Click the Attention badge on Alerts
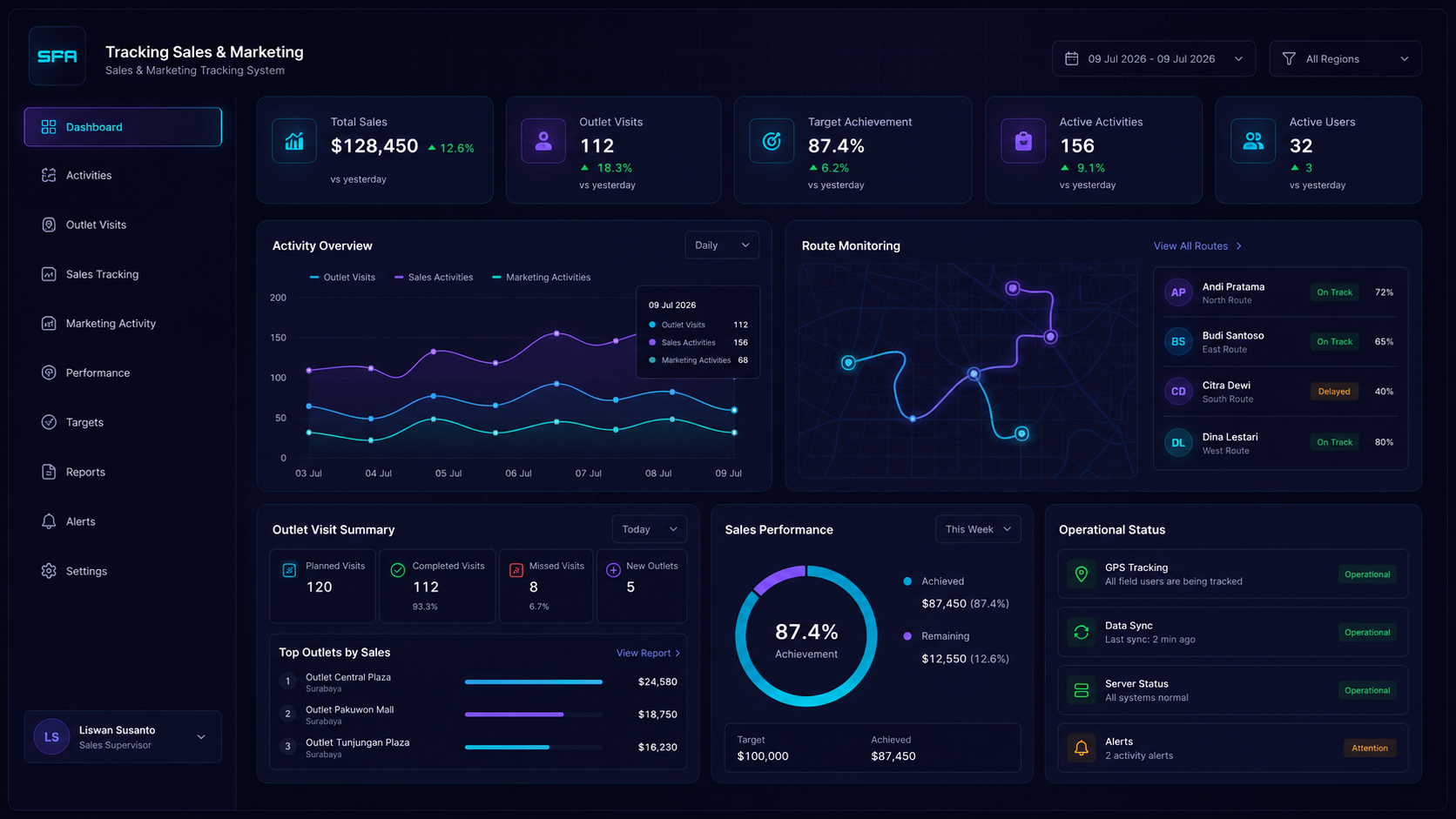The image size is (1456, 819). [1370, 748]
